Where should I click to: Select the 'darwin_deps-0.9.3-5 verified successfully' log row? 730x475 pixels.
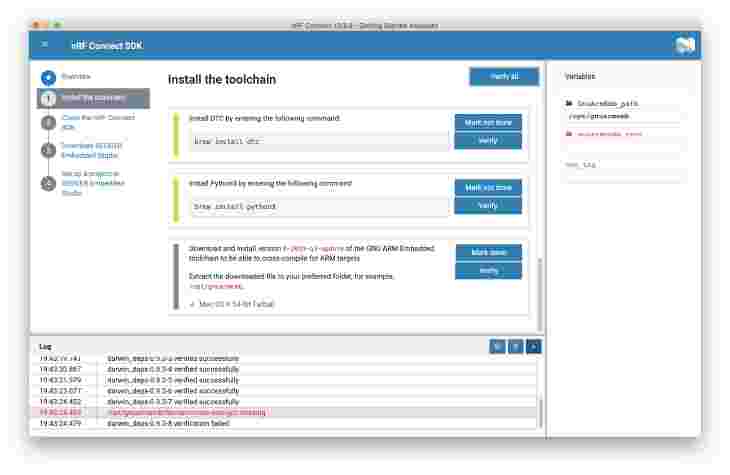pos(284,380)
